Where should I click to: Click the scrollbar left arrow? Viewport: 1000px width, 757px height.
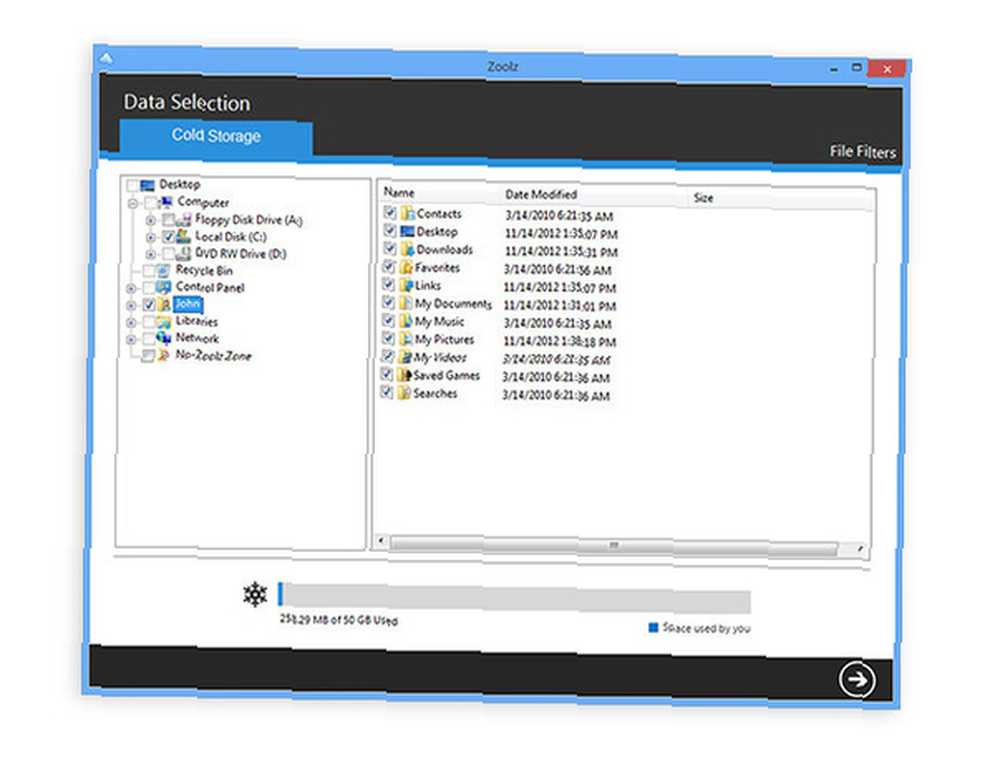coord(381,541)
